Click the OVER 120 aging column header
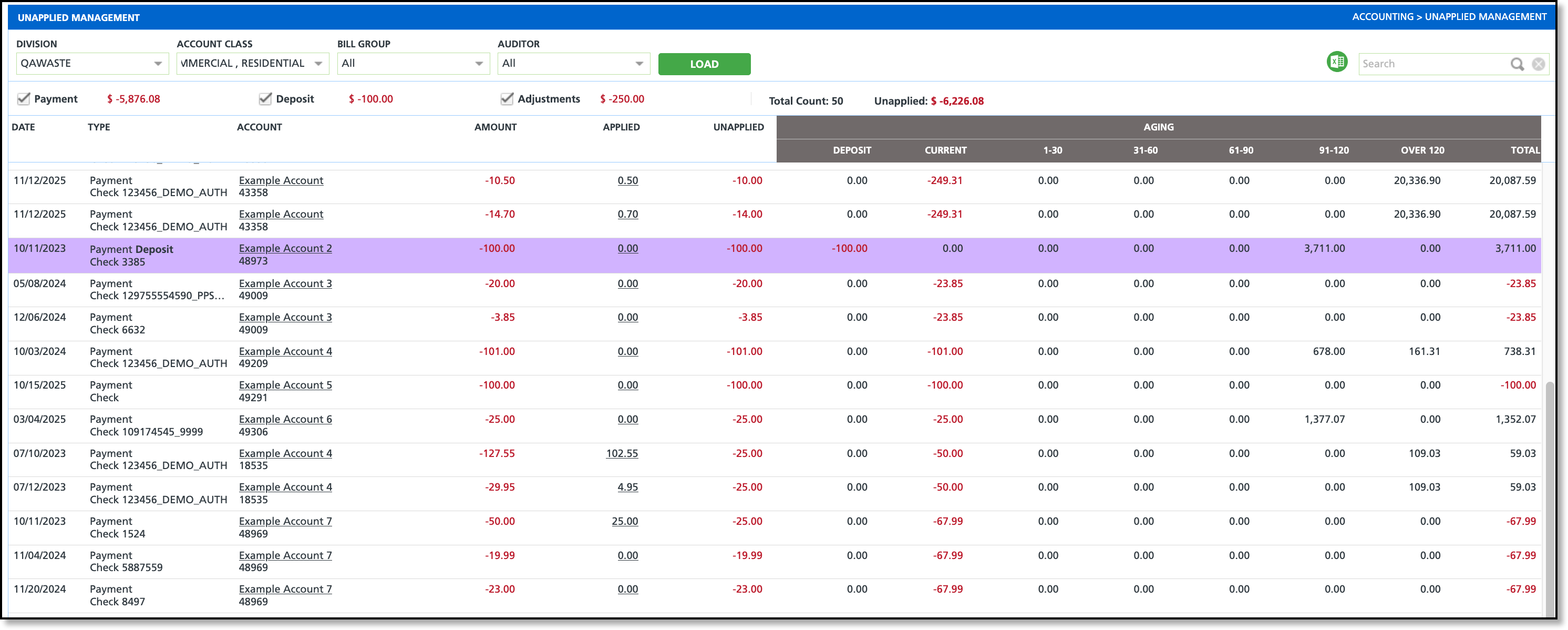Viewport: 1568px width, 630px height. click(x=1422, y=150)
